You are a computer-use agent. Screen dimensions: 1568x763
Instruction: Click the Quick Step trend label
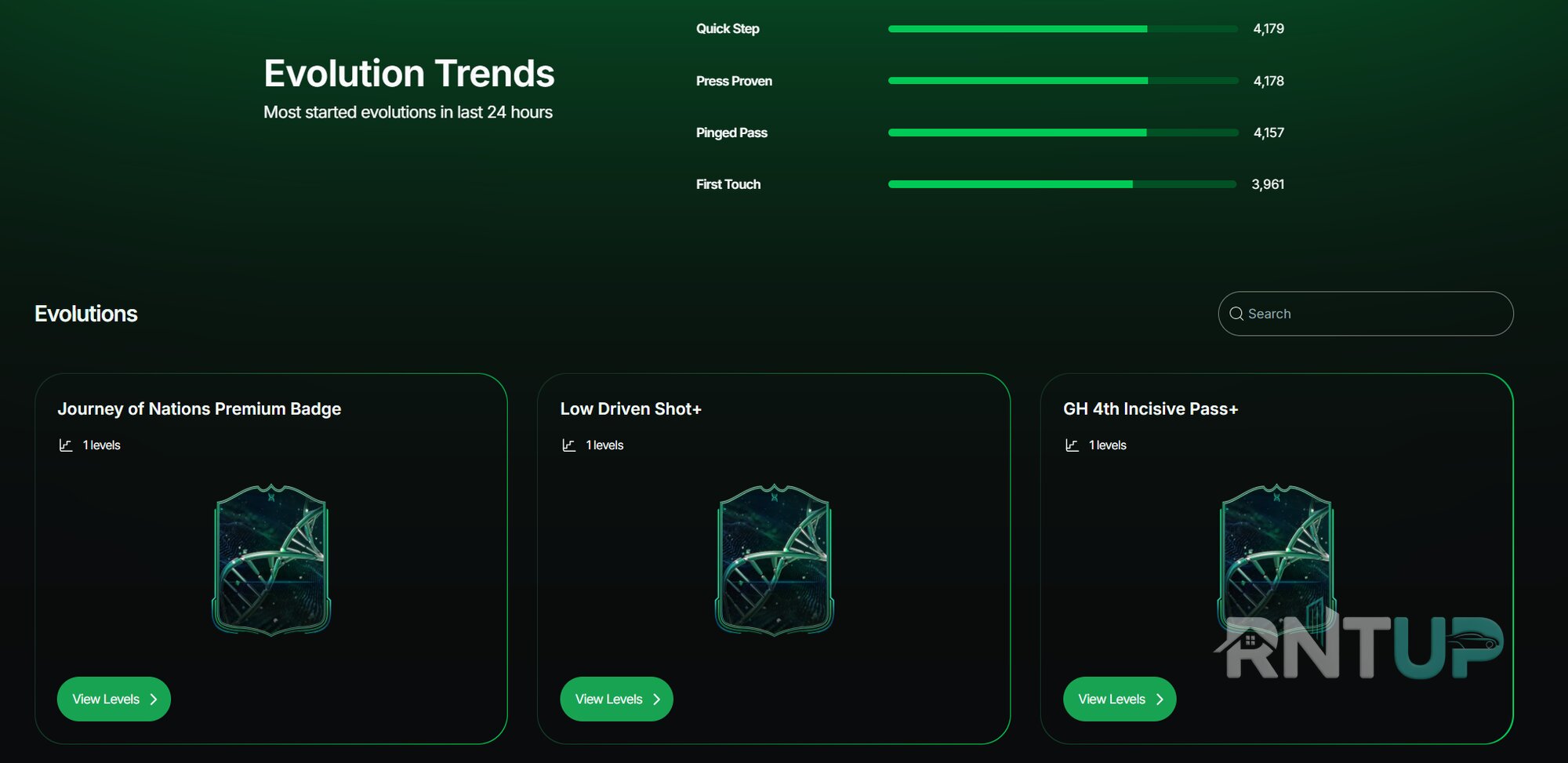click(728, 29)
